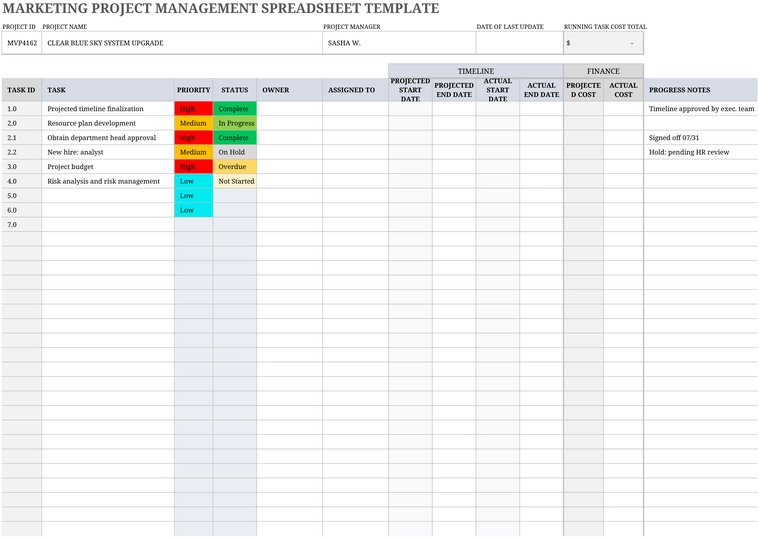
Task: Click Complete status for task 2.1
Action: click(x=235, y=138)
